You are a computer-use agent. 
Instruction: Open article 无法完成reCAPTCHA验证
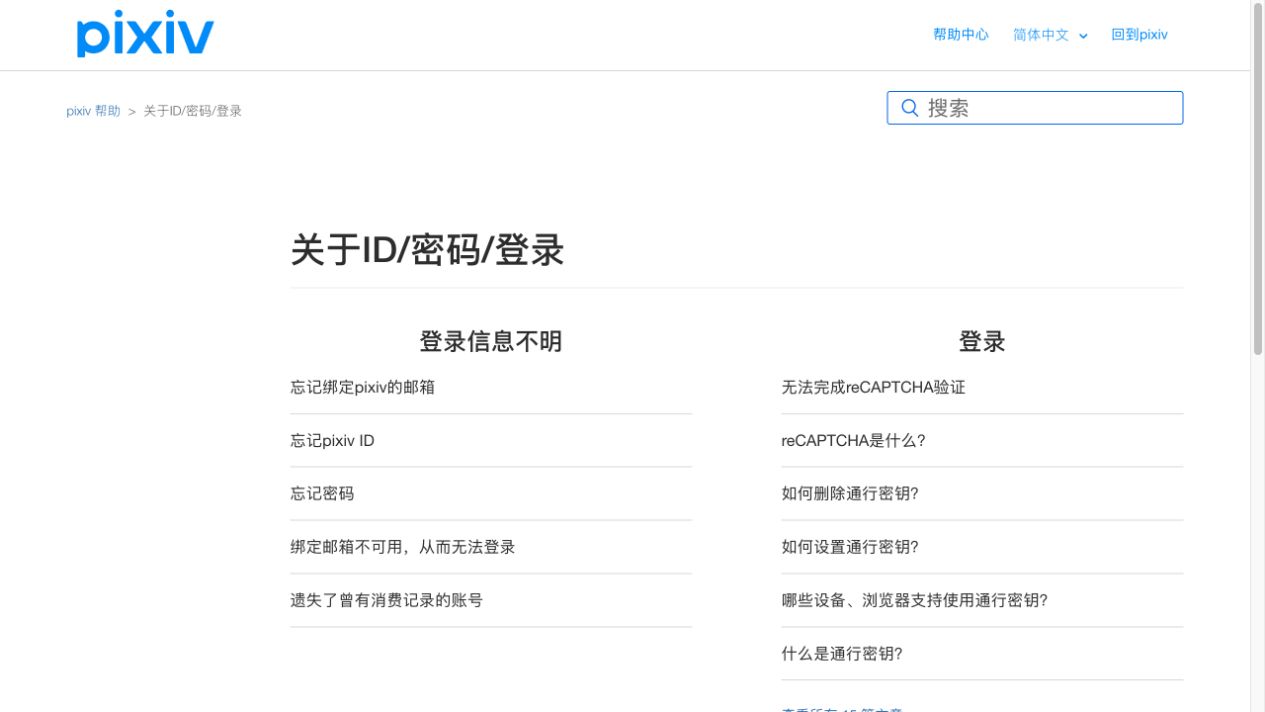click(873, 387)
